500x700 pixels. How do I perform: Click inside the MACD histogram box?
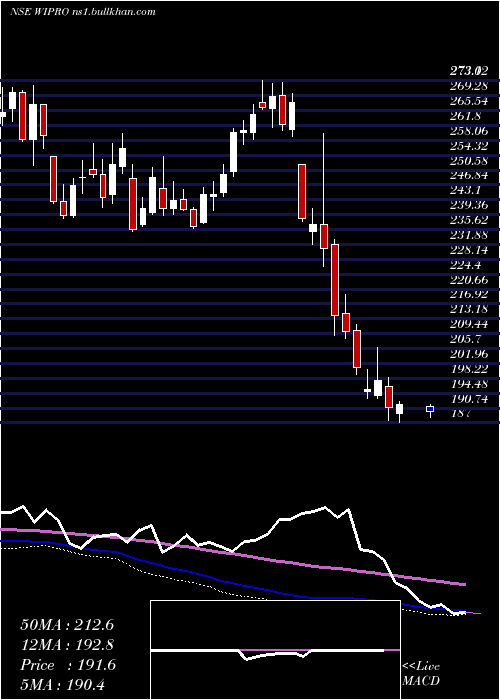point(275,650)
